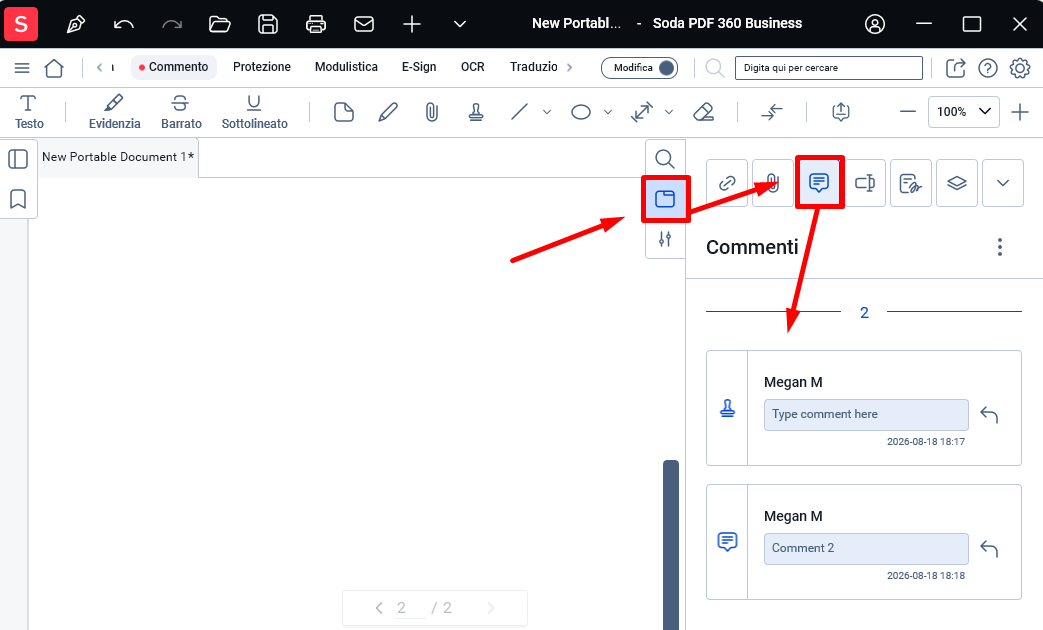Redo the last action

click(x=172, y=25)
